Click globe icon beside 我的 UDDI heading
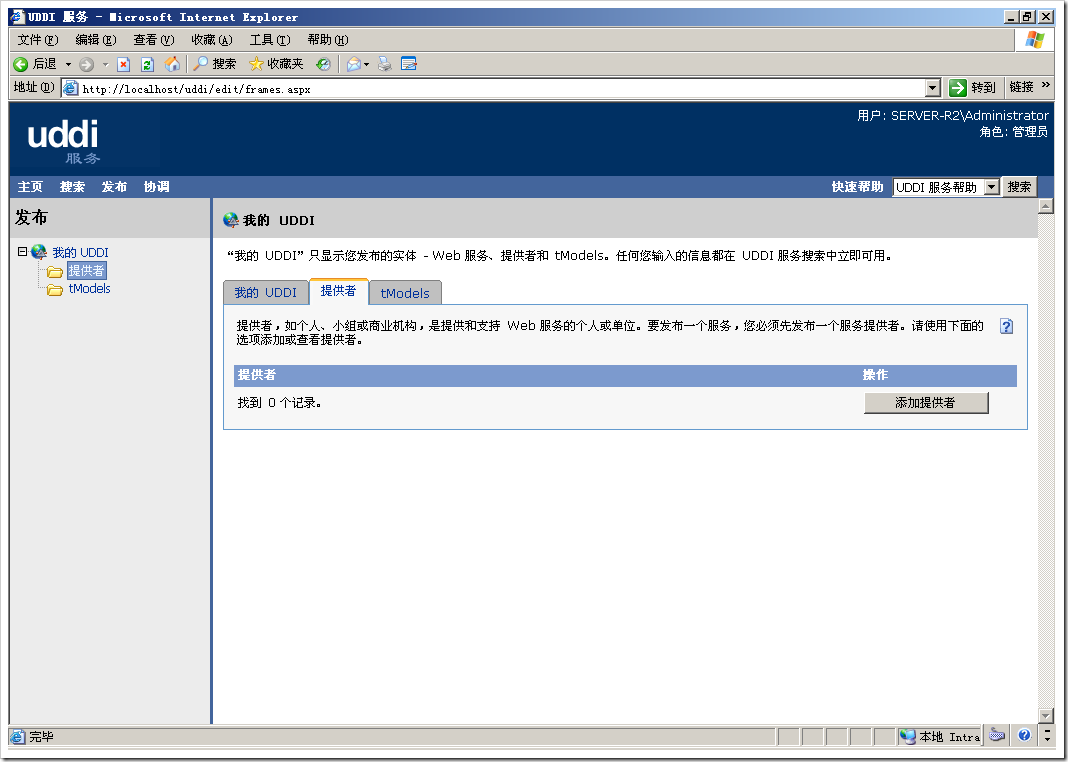This screenshot has width=1068, height=762. [x=231, y=220]
